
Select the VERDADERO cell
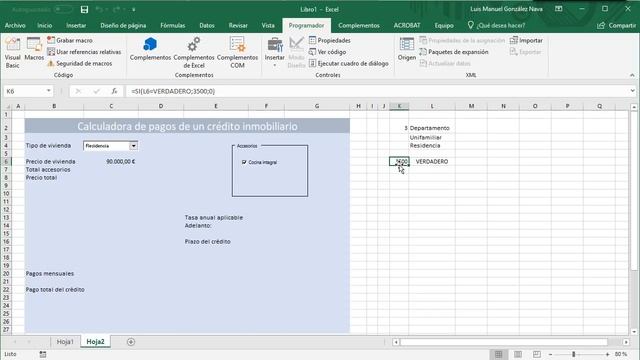click(x=432, y=162)
